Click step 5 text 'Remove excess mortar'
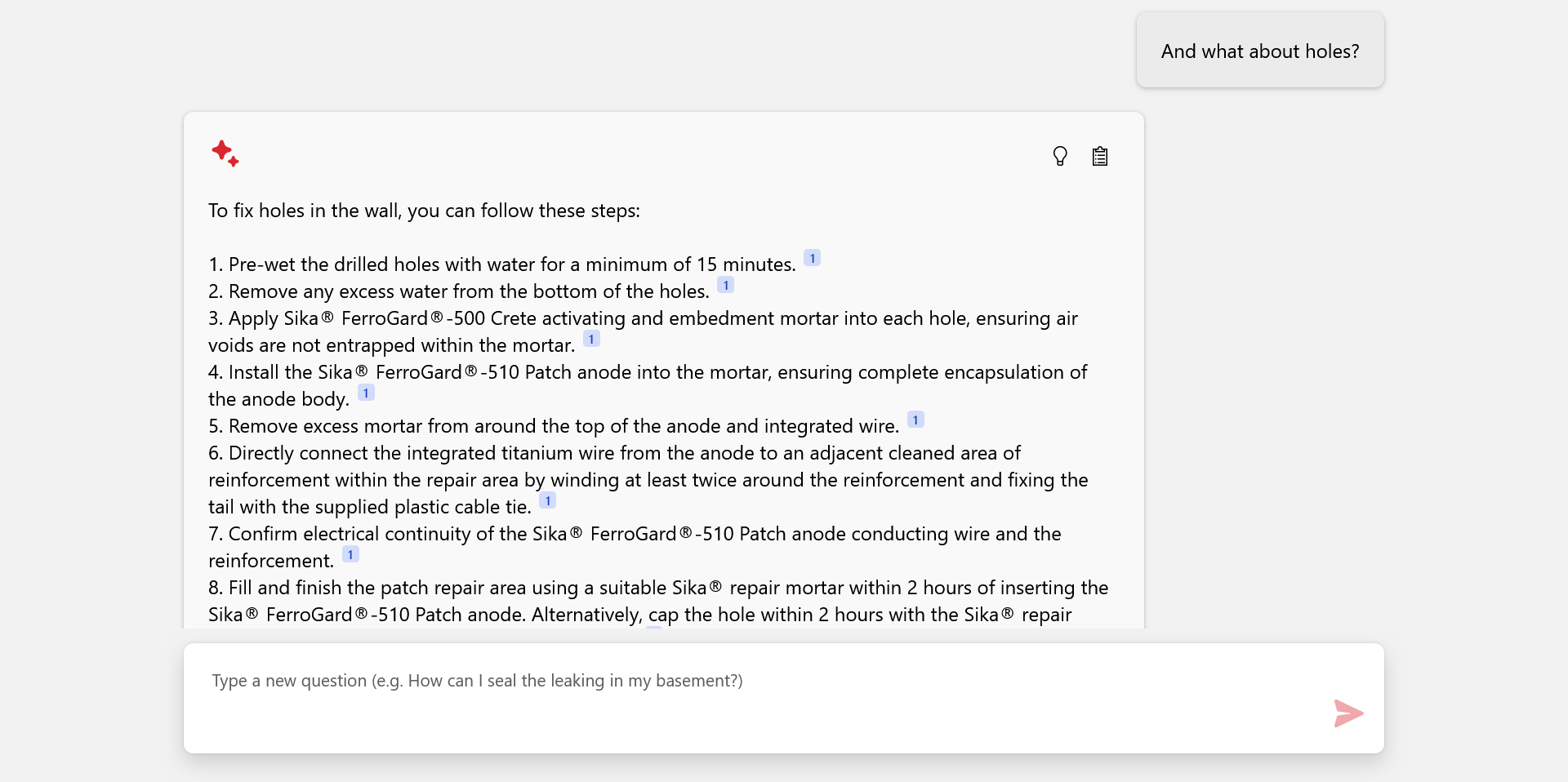Image resolution: width=1568 pixels, height=782 pixels. pos(563,426)
